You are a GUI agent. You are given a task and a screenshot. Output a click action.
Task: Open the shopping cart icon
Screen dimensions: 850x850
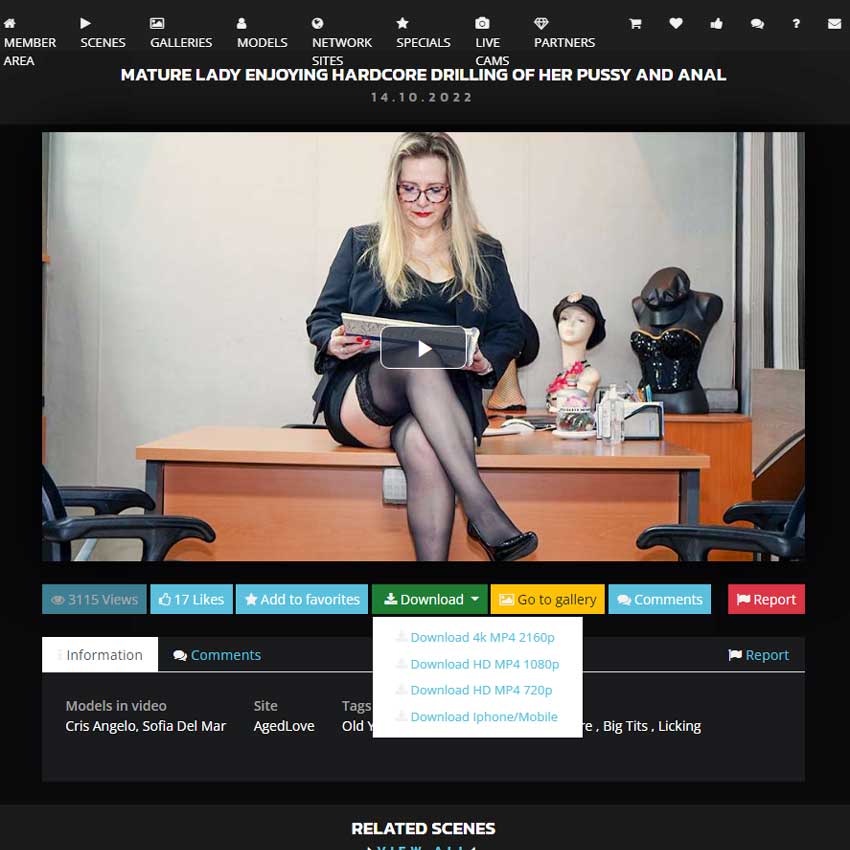click(635, 23)
